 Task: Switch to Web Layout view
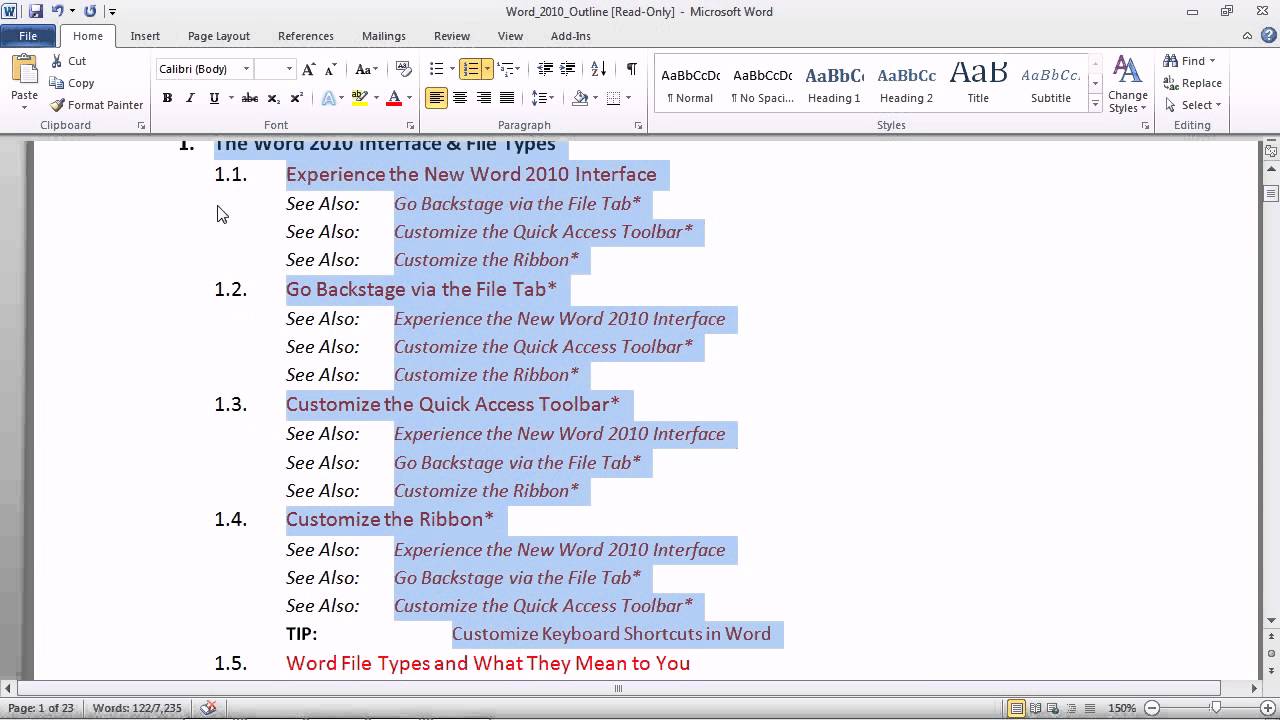1051,708
